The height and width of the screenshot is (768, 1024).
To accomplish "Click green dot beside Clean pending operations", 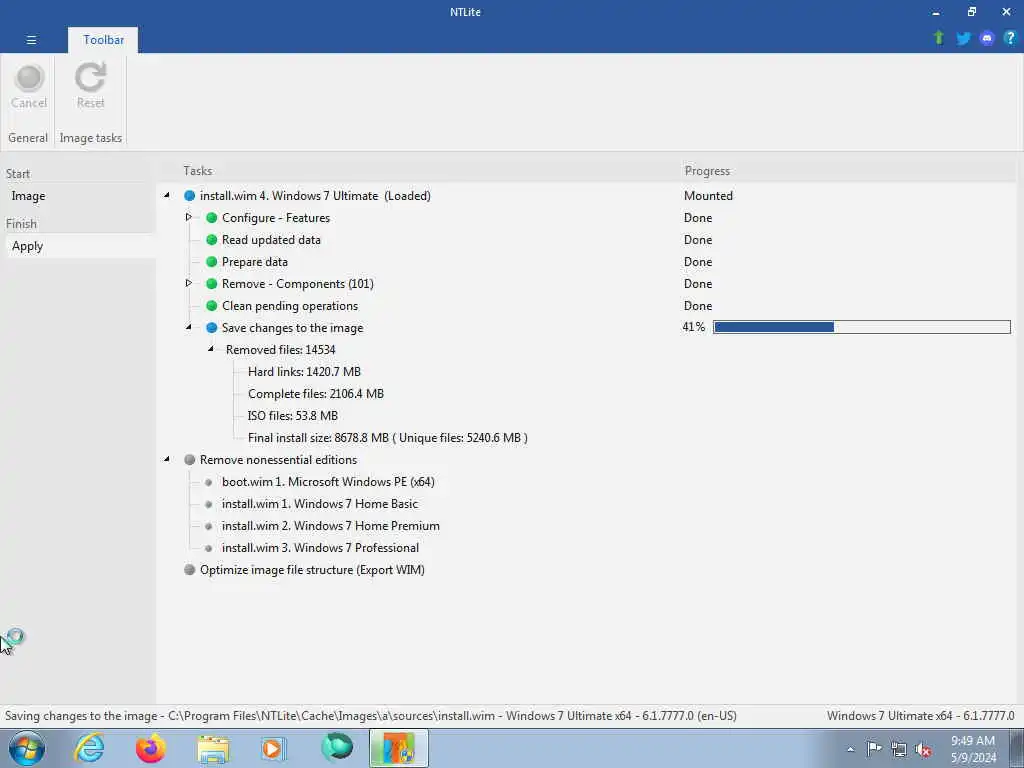I will (x=212, y=306).
